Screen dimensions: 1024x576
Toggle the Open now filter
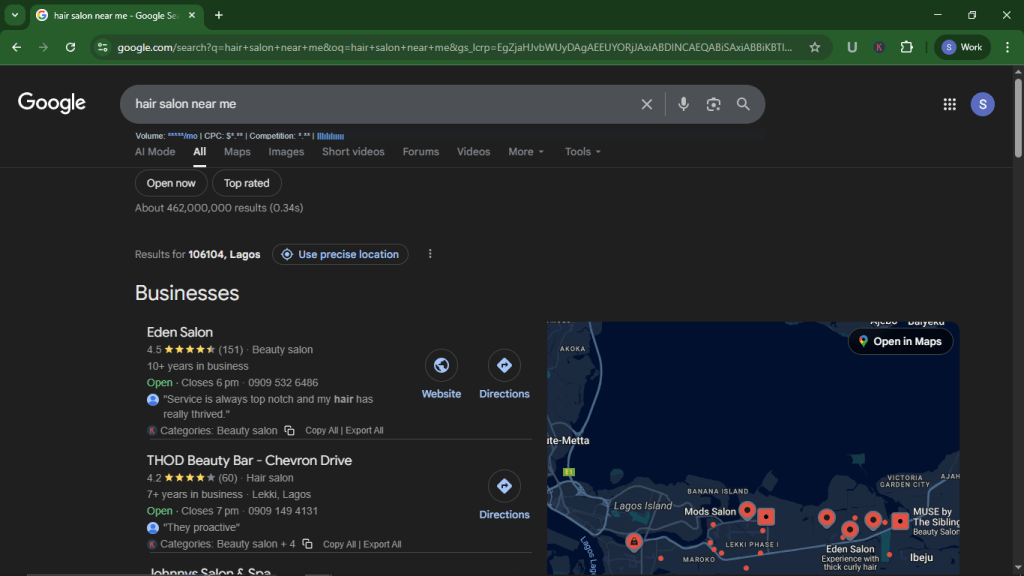(x=170, y=183)
